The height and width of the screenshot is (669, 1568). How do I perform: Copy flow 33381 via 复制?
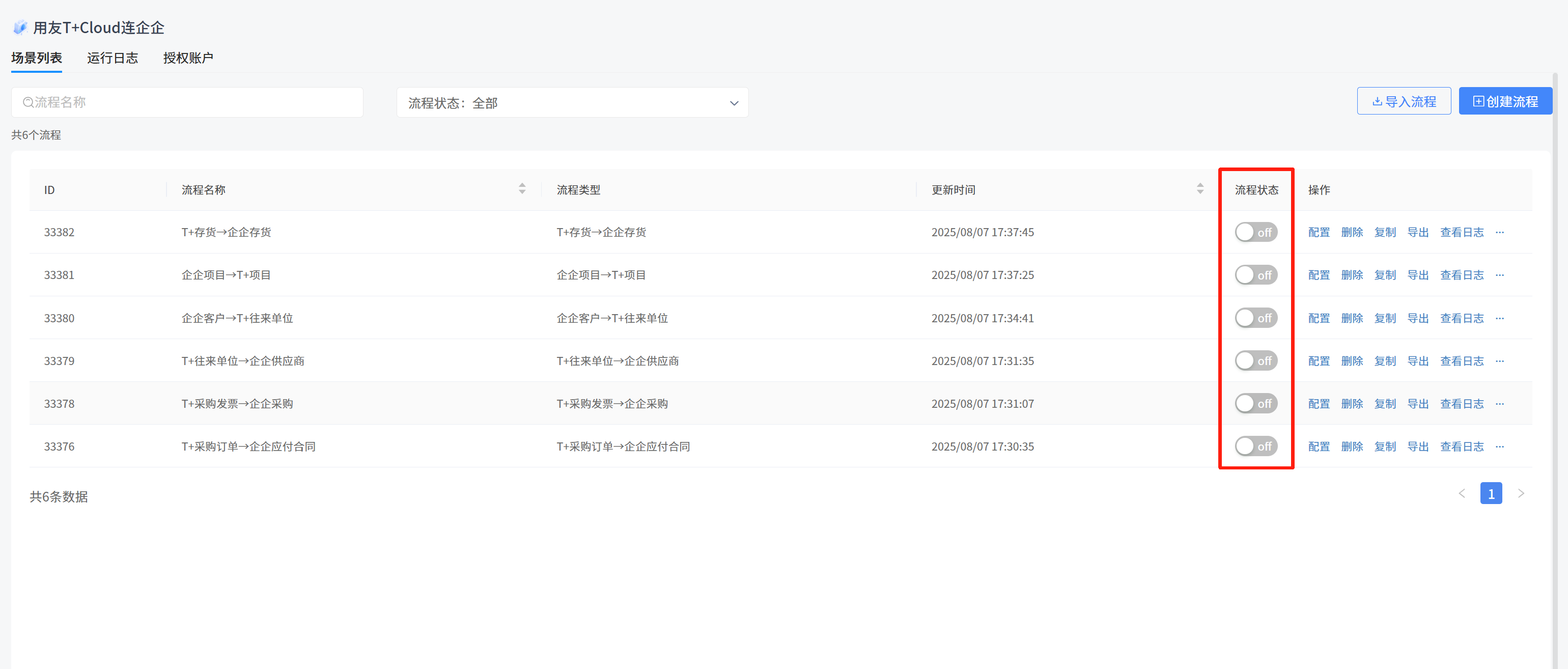[x=1385, y=275]
